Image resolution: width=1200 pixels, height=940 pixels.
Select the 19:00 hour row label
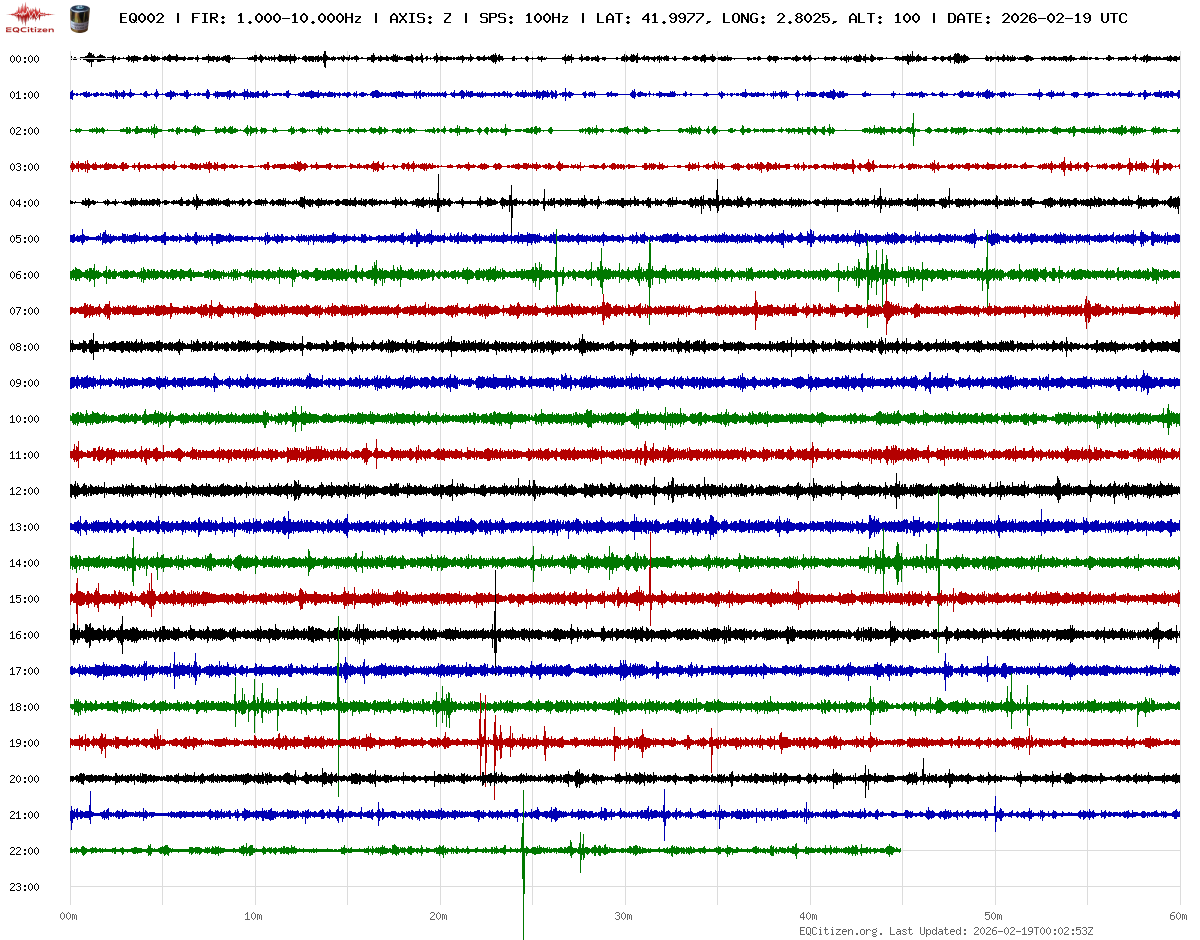point(24,743)
